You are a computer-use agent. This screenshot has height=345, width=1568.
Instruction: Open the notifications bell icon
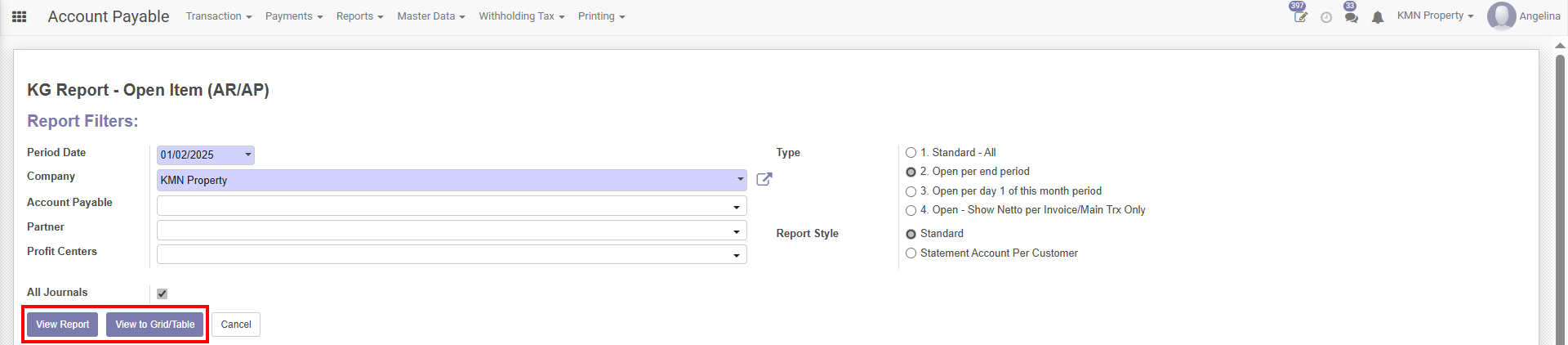tap(1378, 17)
